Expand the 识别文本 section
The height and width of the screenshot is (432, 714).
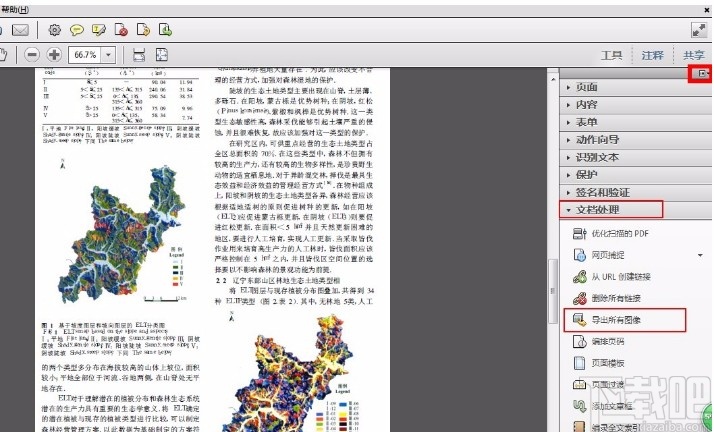coord(635,157)
